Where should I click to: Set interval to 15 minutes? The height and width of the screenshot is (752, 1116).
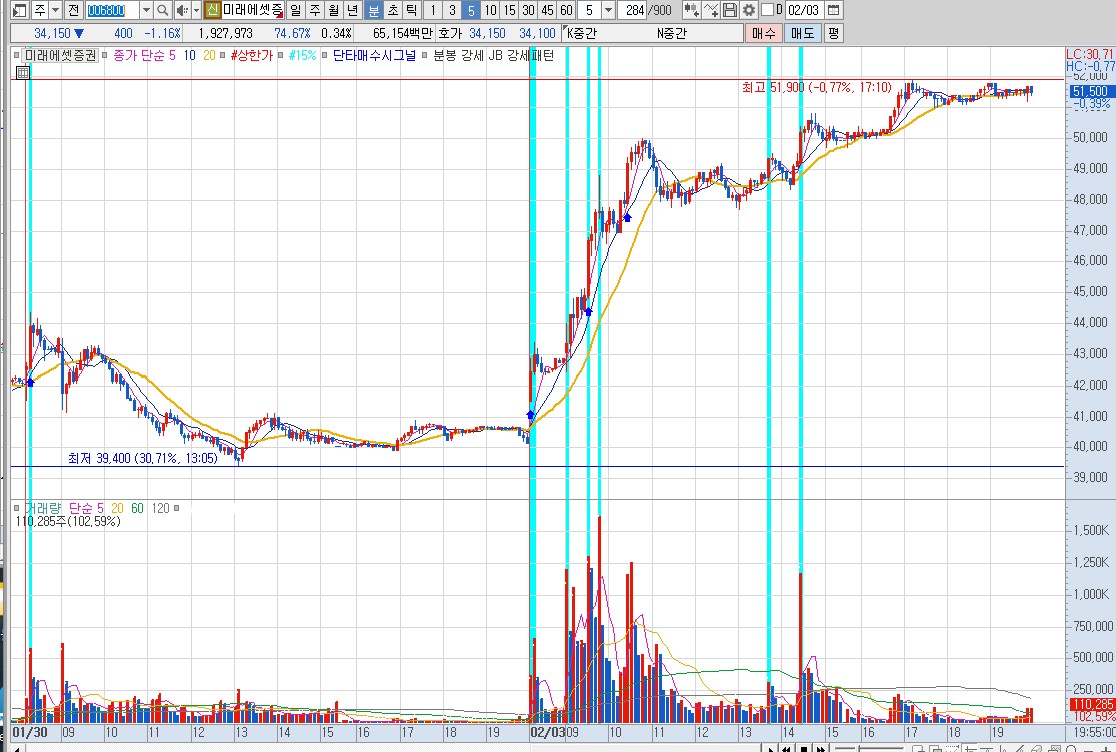coord(509,10)
